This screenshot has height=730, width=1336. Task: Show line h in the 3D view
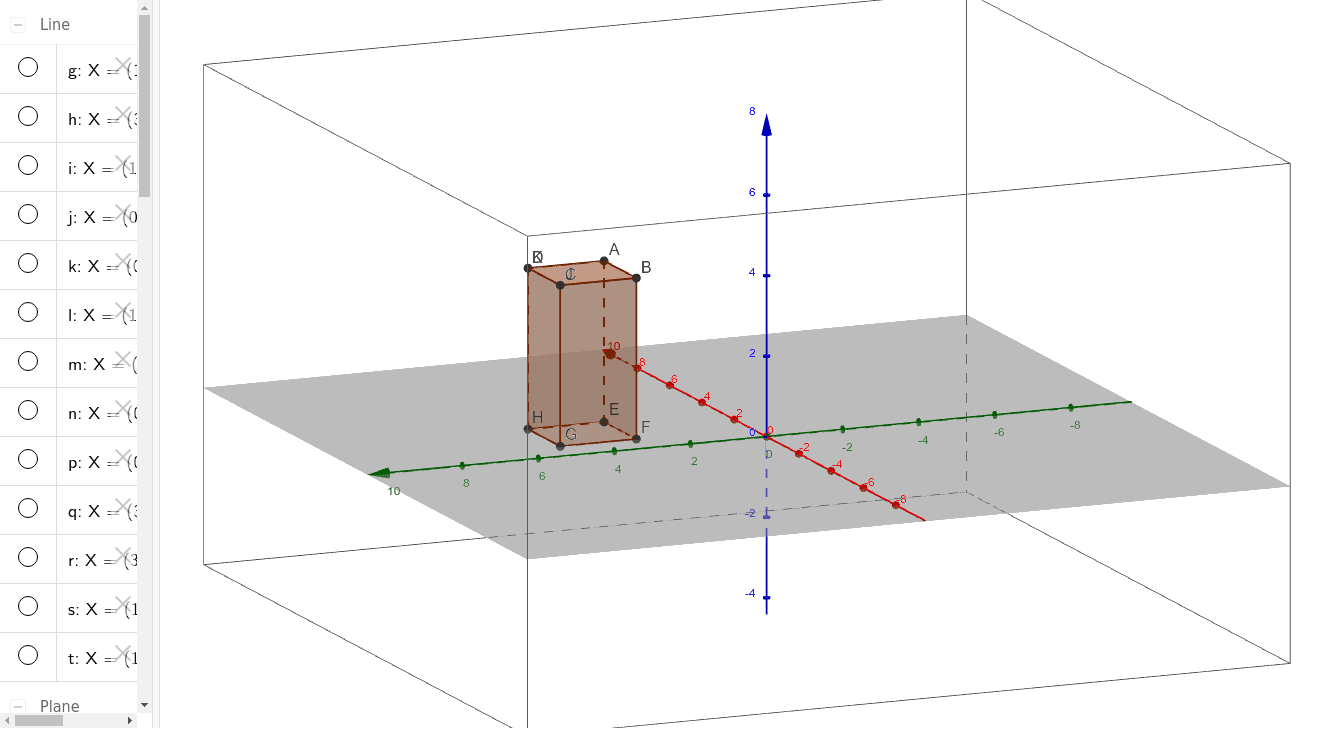click(x=27, y=116)
